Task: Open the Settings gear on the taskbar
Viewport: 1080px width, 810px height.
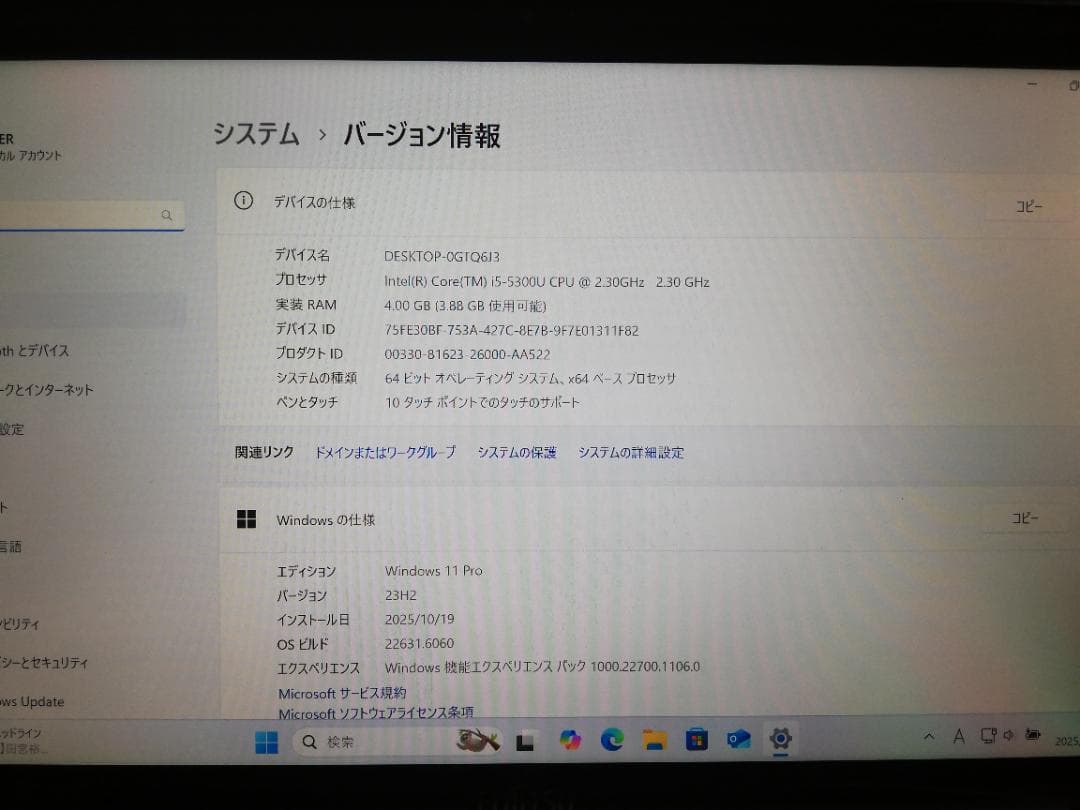Action: 780,741
